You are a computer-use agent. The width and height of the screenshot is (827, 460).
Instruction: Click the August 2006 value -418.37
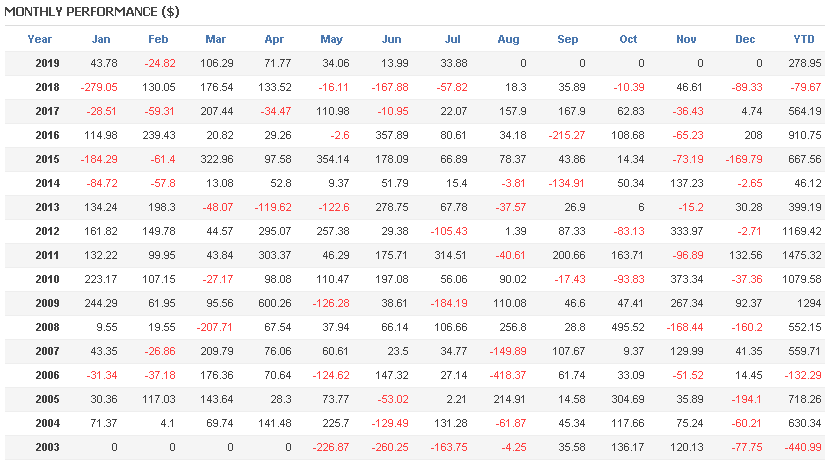[506, 376]
